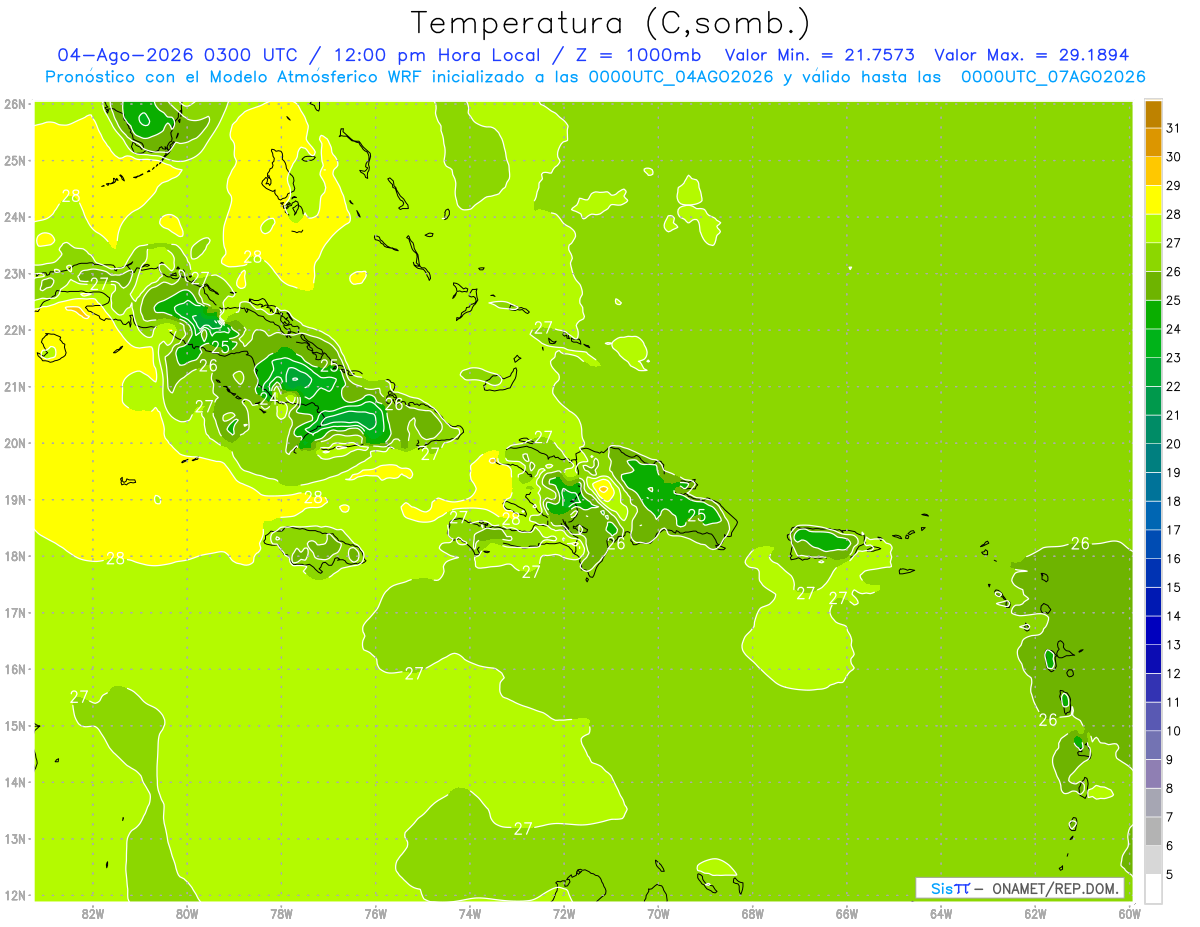This screenshot has width=1200, height=927.
Task: Pick the yellow scale segment between 28 and 29
Action: pyautogui.click(x=1153, y=200)
